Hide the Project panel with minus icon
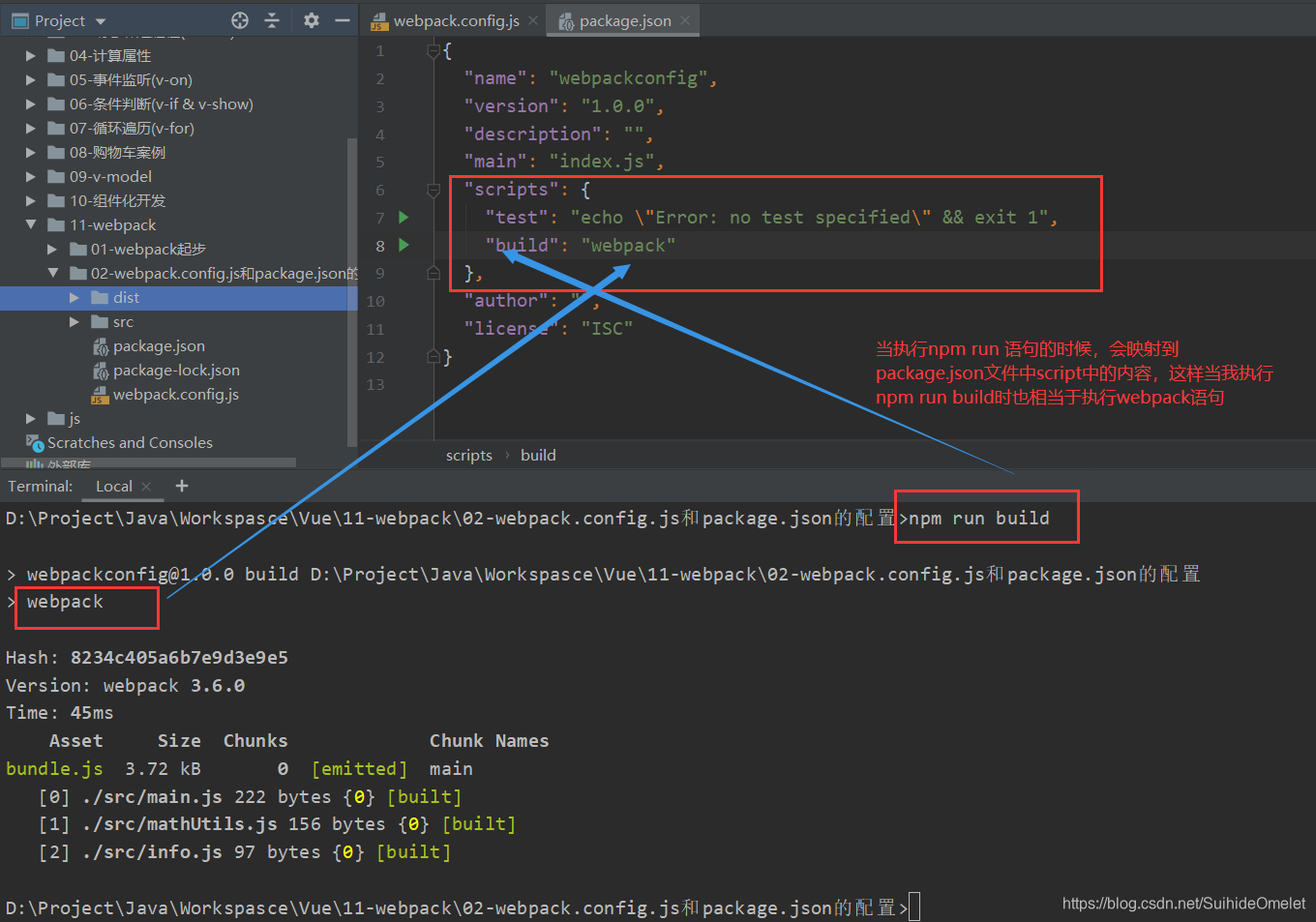The image size is (1316, 922). (x=342, y=20)
